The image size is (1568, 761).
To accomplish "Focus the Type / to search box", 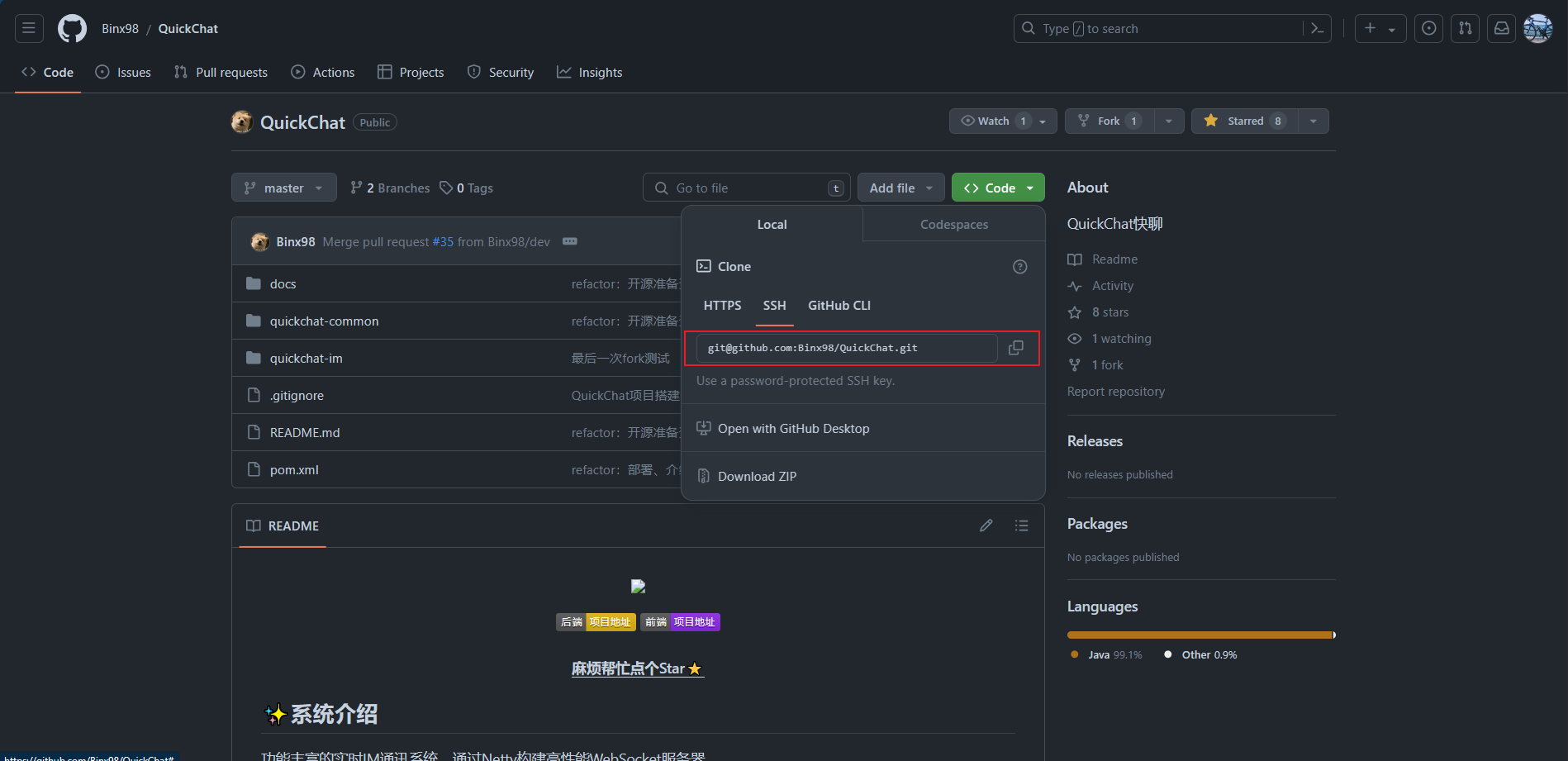I will coord(1158,28).
